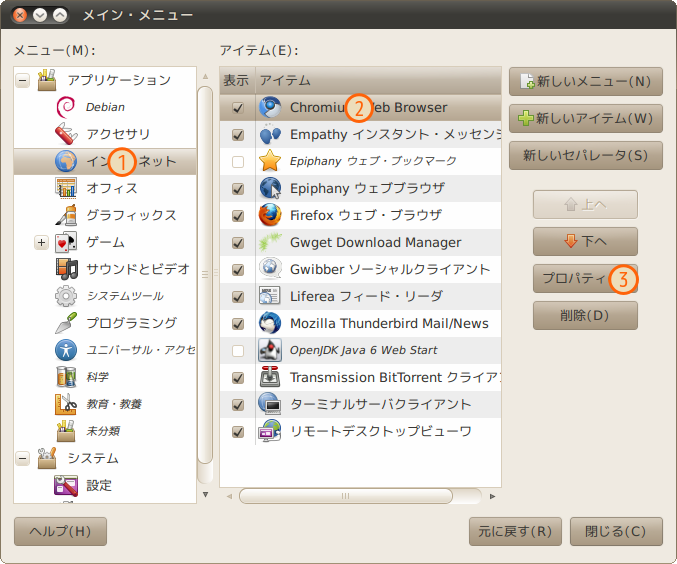Collapse the アプリケーション tree node

pos(23,80)
